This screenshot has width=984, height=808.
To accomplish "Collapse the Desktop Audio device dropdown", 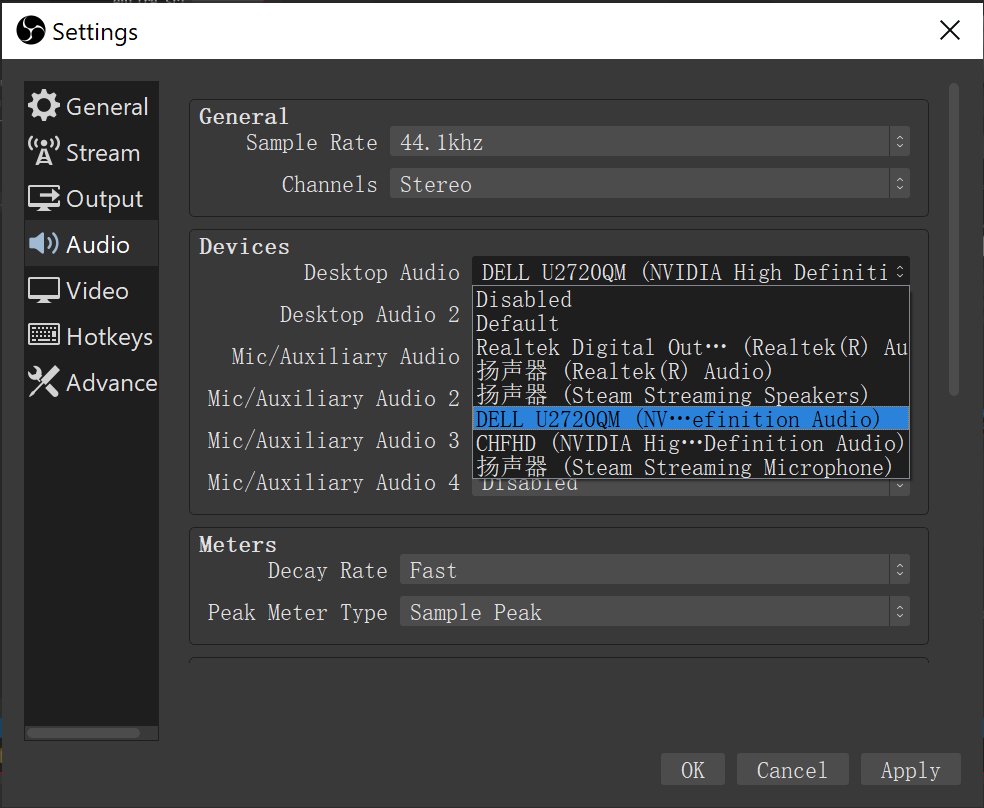I will point(690,272).
